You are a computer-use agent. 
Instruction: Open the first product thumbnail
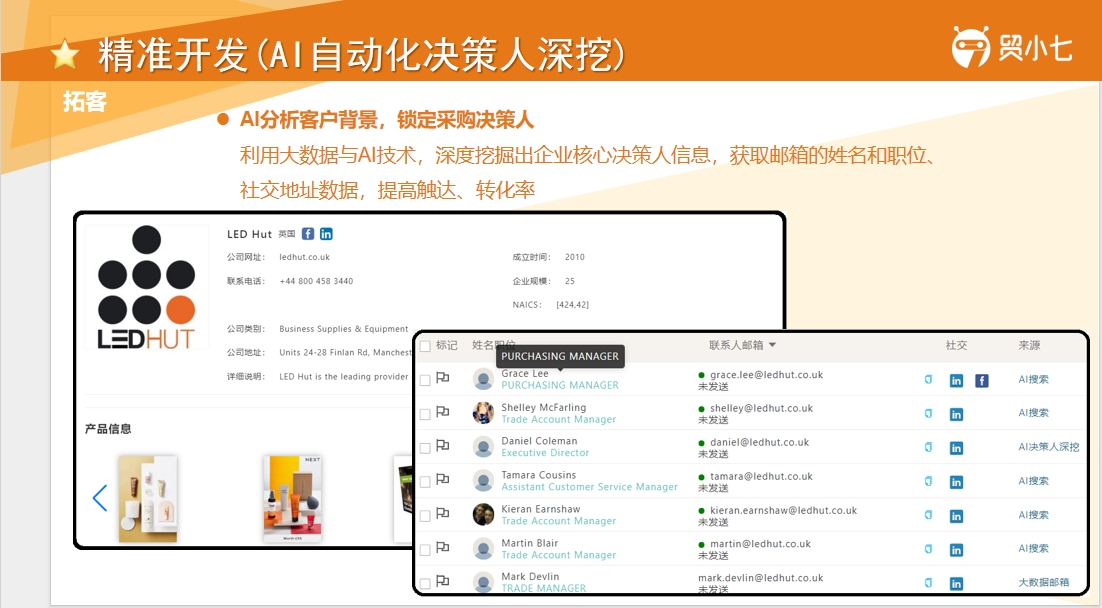pyautogui.click(x=148, y=498)
